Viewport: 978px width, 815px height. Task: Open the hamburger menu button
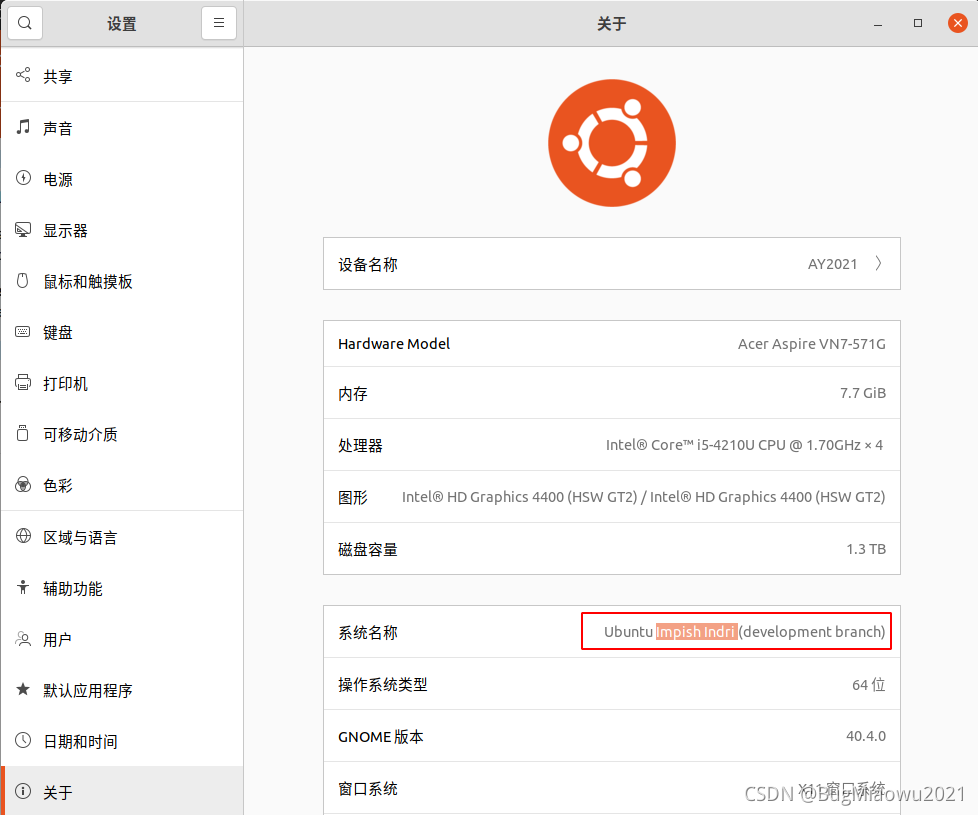(x=219, y=23)
